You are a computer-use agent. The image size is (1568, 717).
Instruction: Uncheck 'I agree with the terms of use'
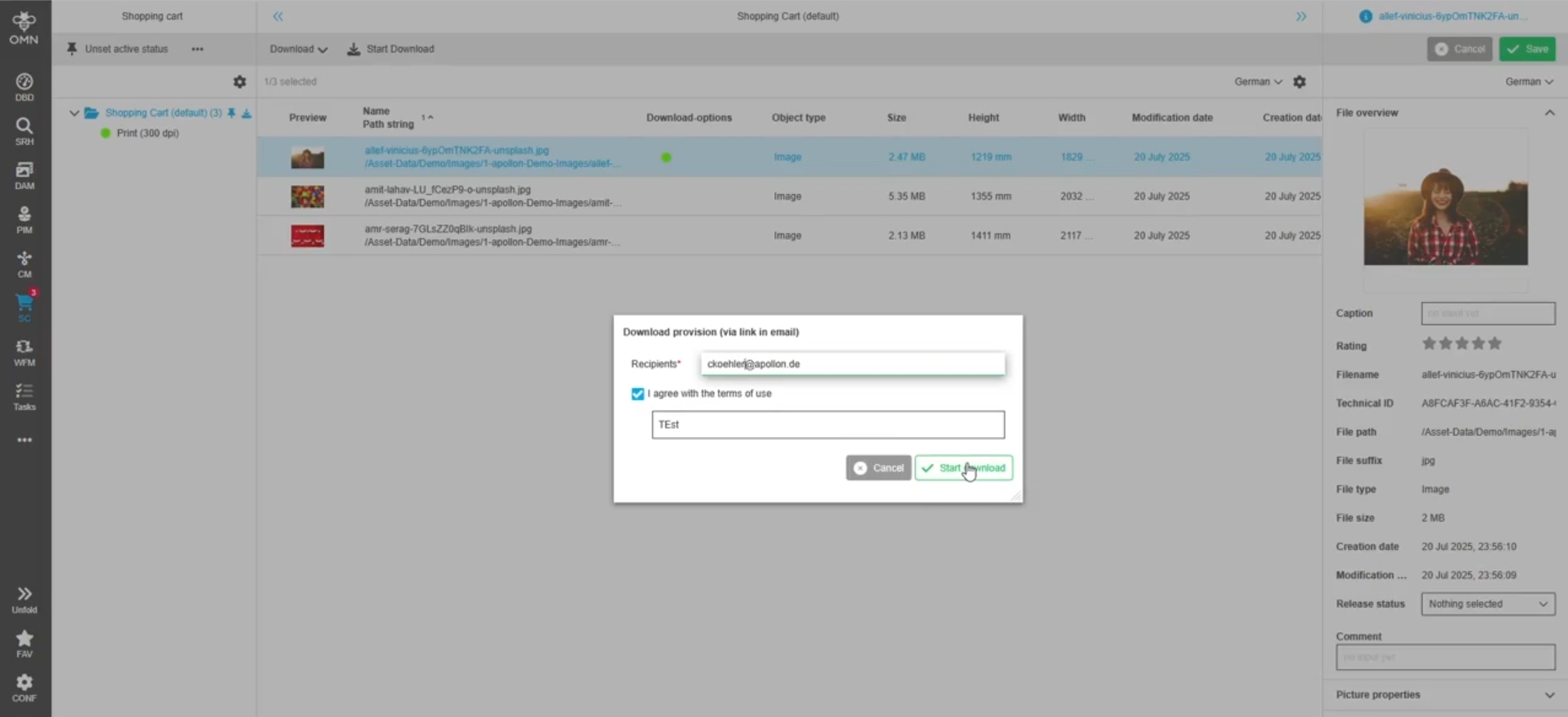[x=638, y=394]
